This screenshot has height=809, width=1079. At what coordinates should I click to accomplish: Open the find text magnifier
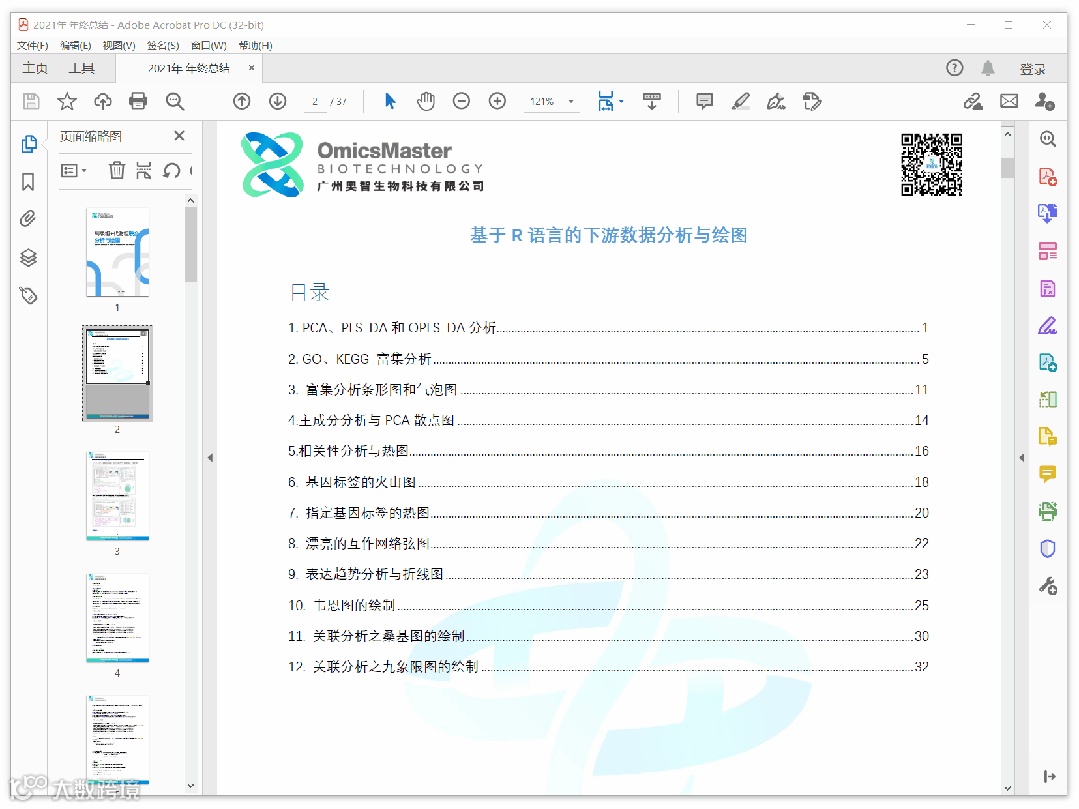coord(175,102)
